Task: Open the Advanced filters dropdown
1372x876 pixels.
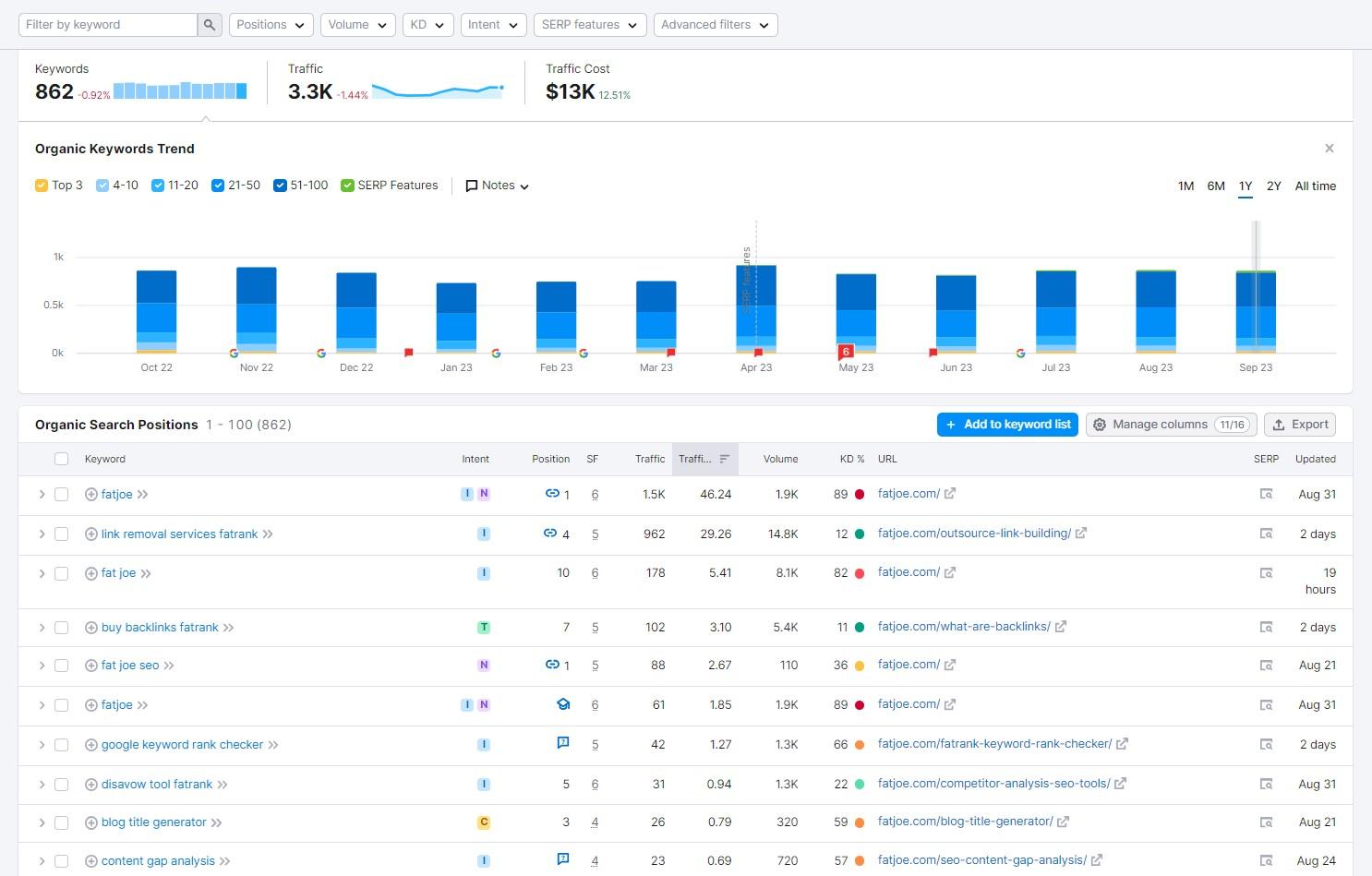Action: point(716,25)
